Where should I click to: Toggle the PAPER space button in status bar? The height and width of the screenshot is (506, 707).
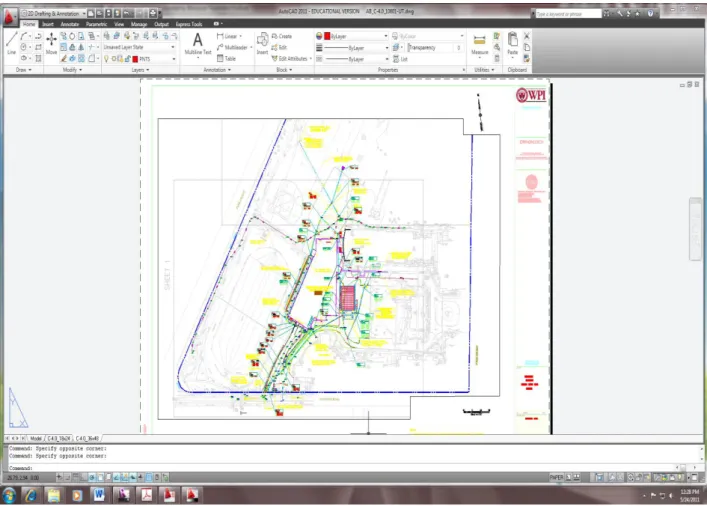click(556, 477)
